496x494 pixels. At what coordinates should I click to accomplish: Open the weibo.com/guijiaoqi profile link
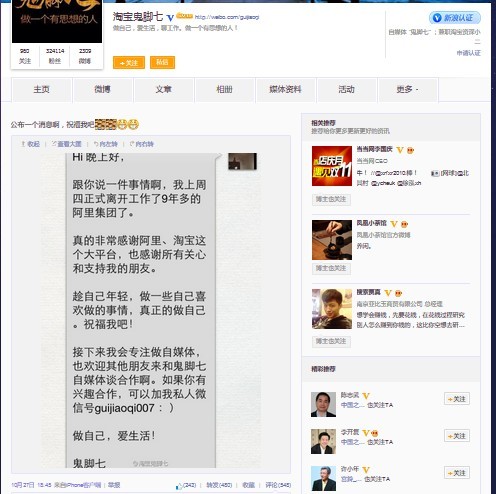coord(227,17)
